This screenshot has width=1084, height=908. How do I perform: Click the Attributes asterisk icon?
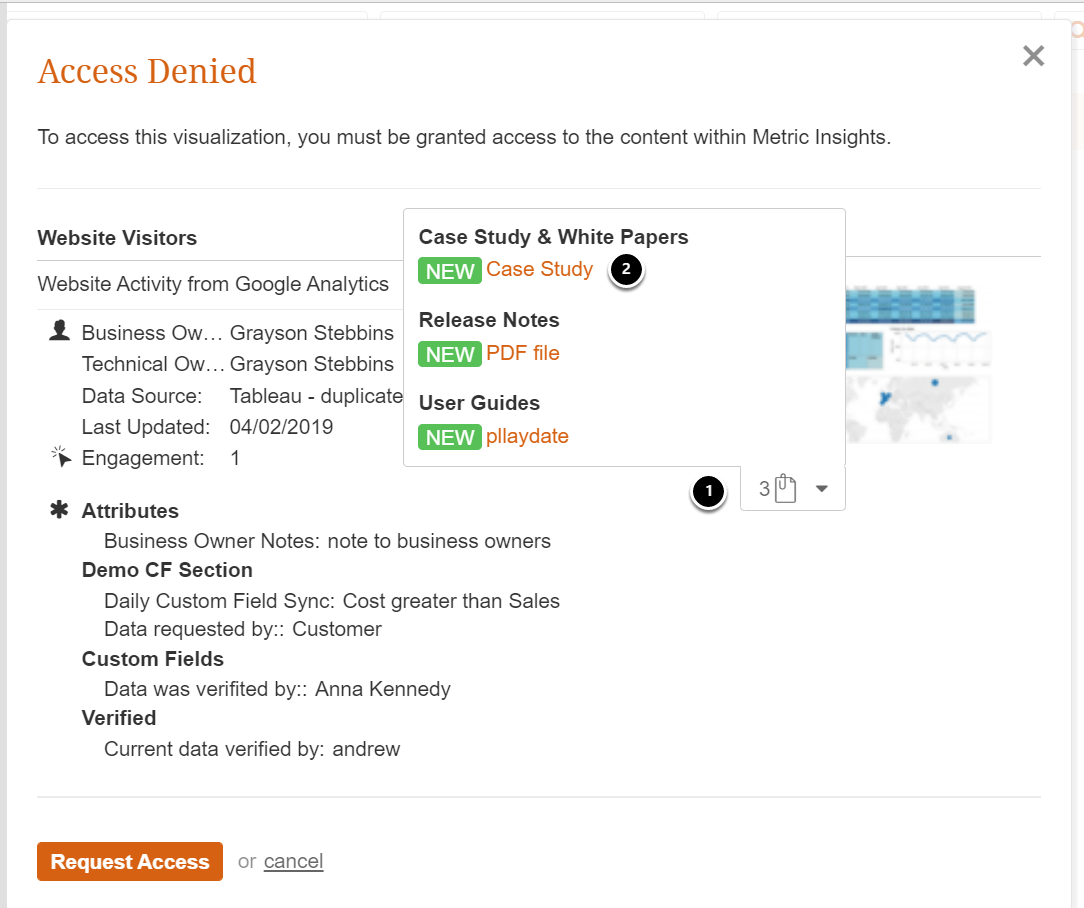pyautogui.click(x=59, y=511)
